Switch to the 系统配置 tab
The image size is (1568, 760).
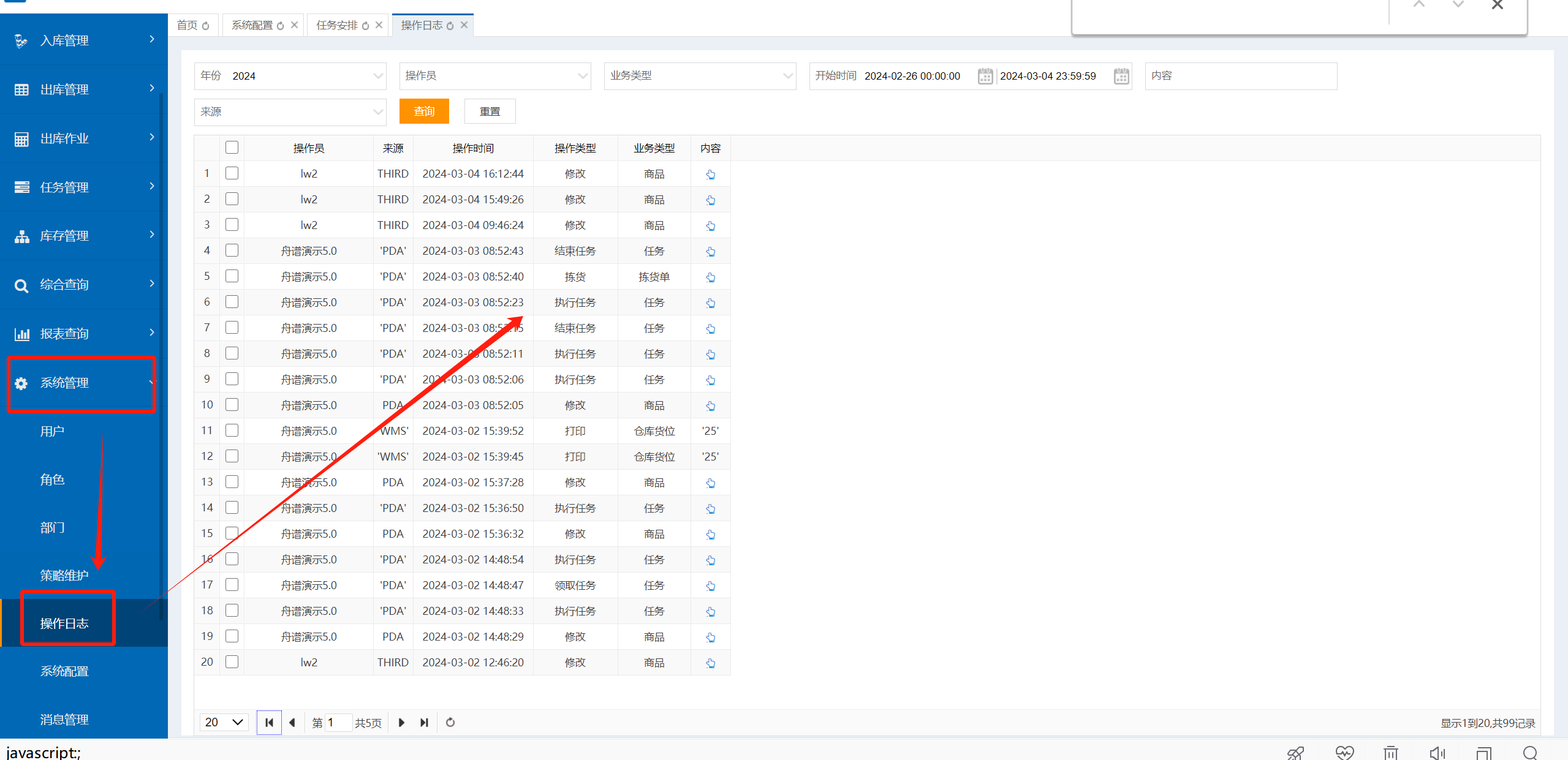point(252,25)
